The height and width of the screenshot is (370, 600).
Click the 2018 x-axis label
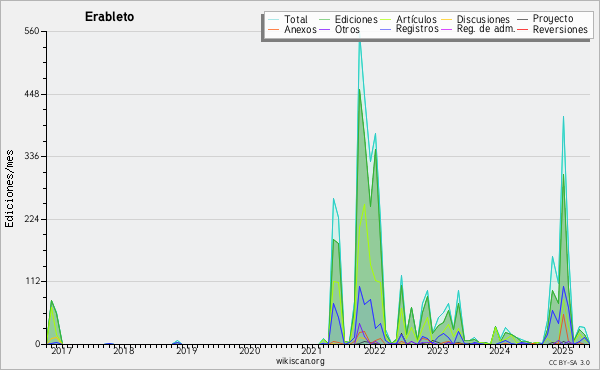[x=124, y=351]
